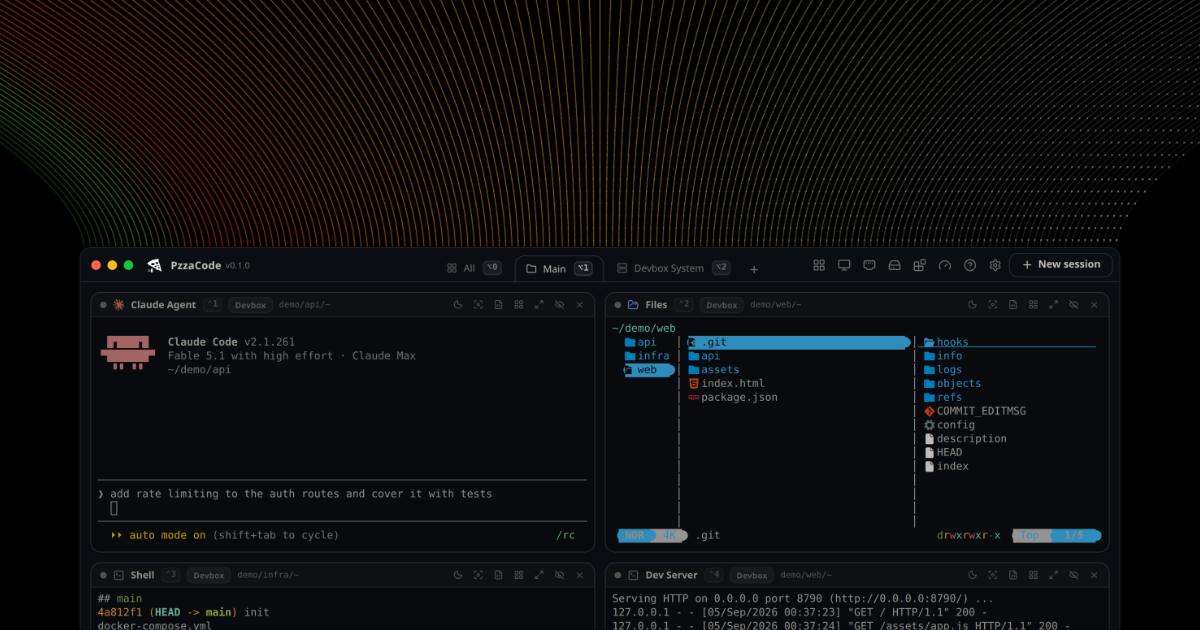Maximize the Shell panel with the expand arrows
The width and height of the screenshot is (1200, 630).
point(539,576)
